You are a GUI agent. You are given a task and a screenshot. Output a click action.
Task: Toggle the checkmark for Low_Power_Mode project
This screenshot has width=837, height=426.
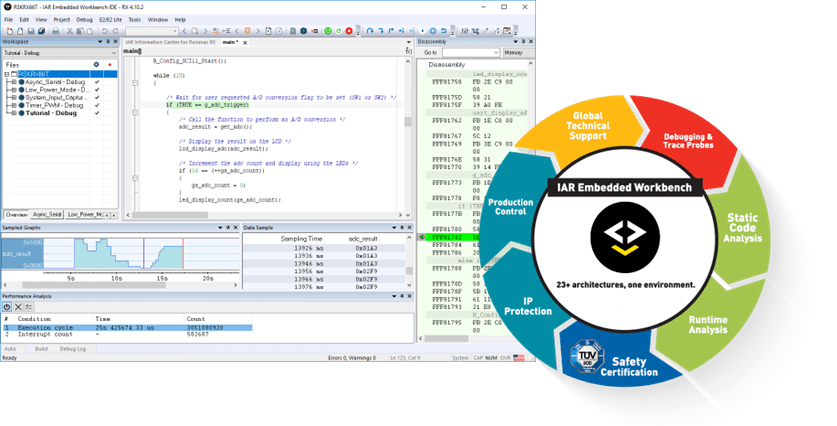pos(97,90)
